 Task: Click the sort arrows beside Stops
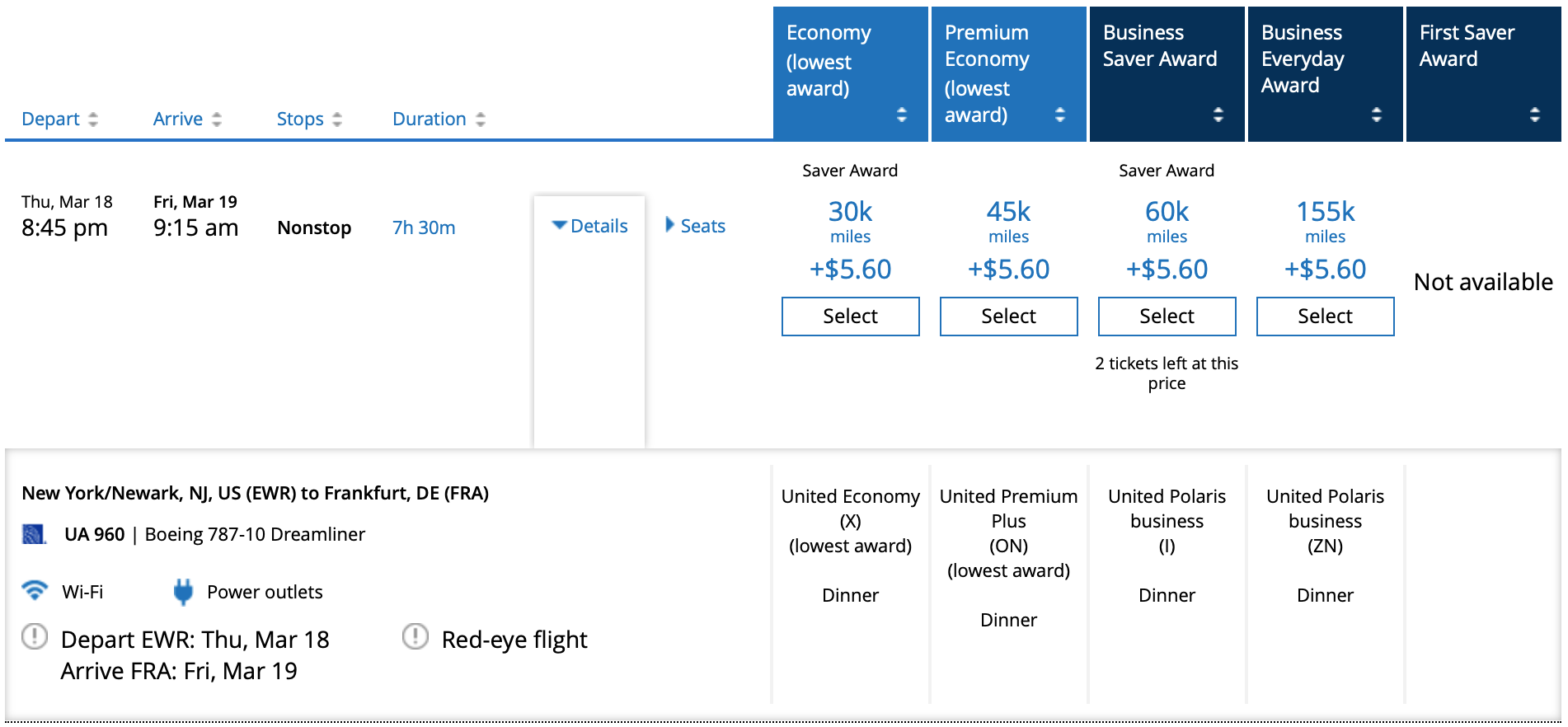pyautogui.click(x=337, y=119)
